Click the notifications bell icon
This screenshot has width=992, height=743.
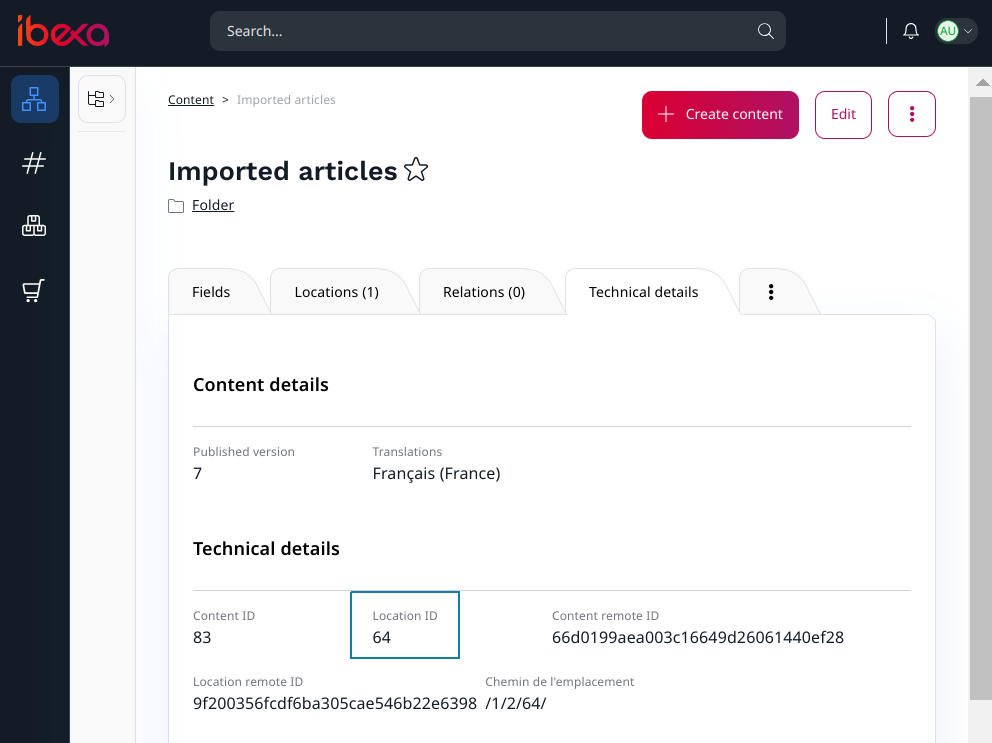[910, 31]
